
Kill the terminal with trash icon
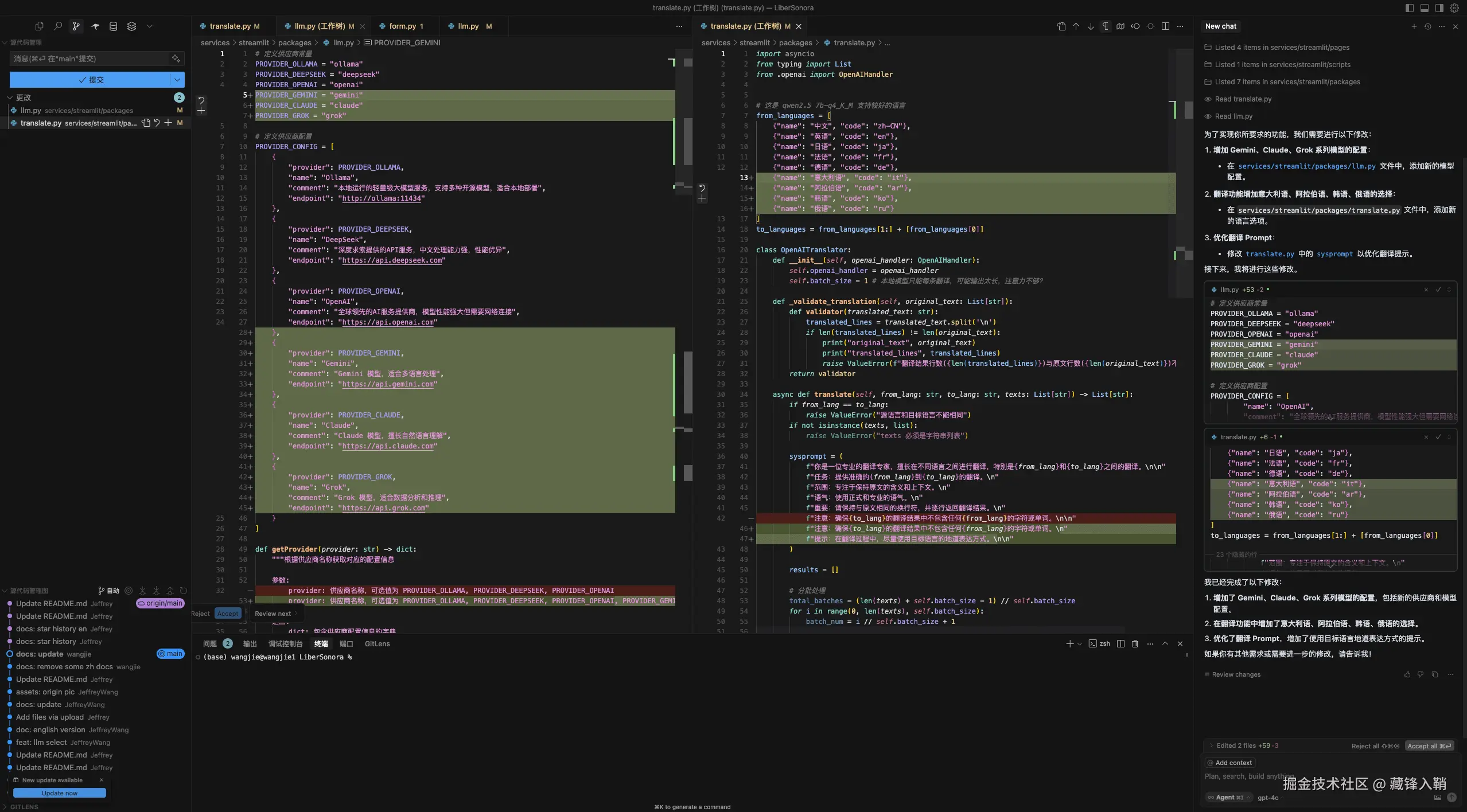coord(1135,644)
